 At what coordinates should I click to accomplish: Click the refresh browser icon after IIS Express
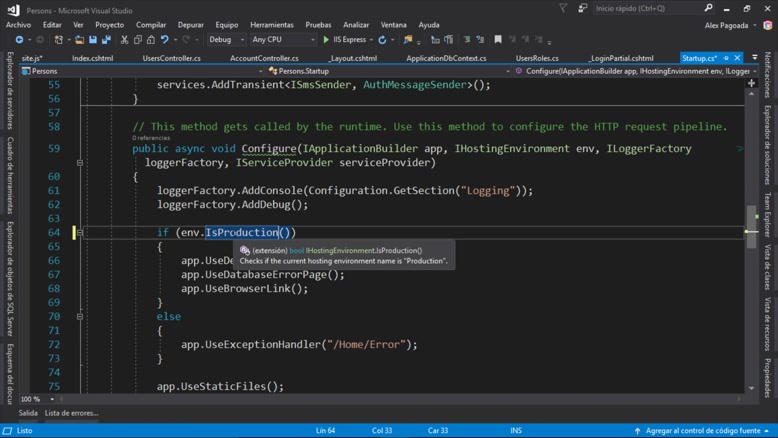pos(382,40)
